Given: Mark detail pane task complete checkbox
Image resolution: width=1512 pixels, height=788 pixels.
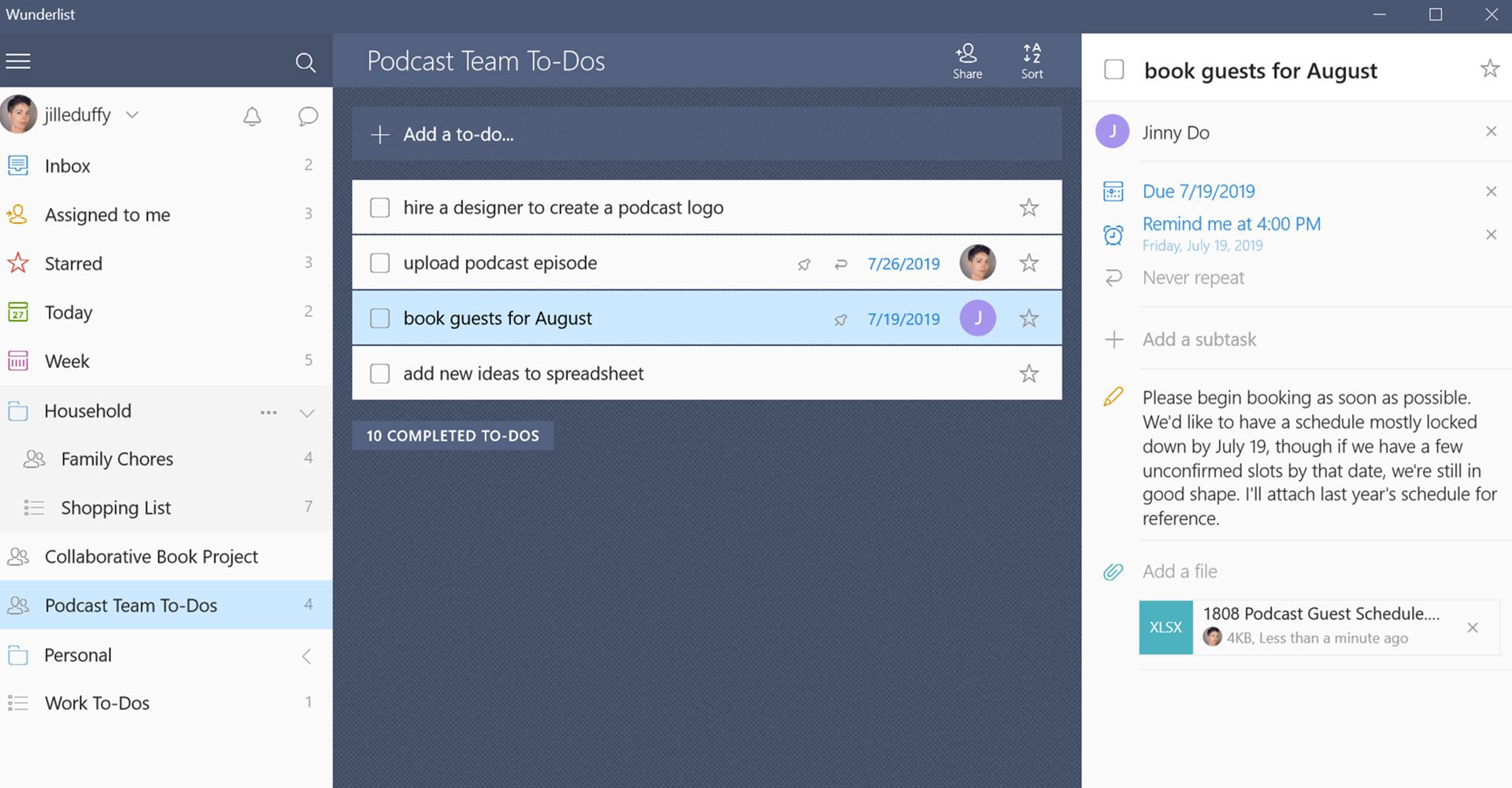Looking at the screenshot, I should pyautogui.click(x=1114, y=69).
